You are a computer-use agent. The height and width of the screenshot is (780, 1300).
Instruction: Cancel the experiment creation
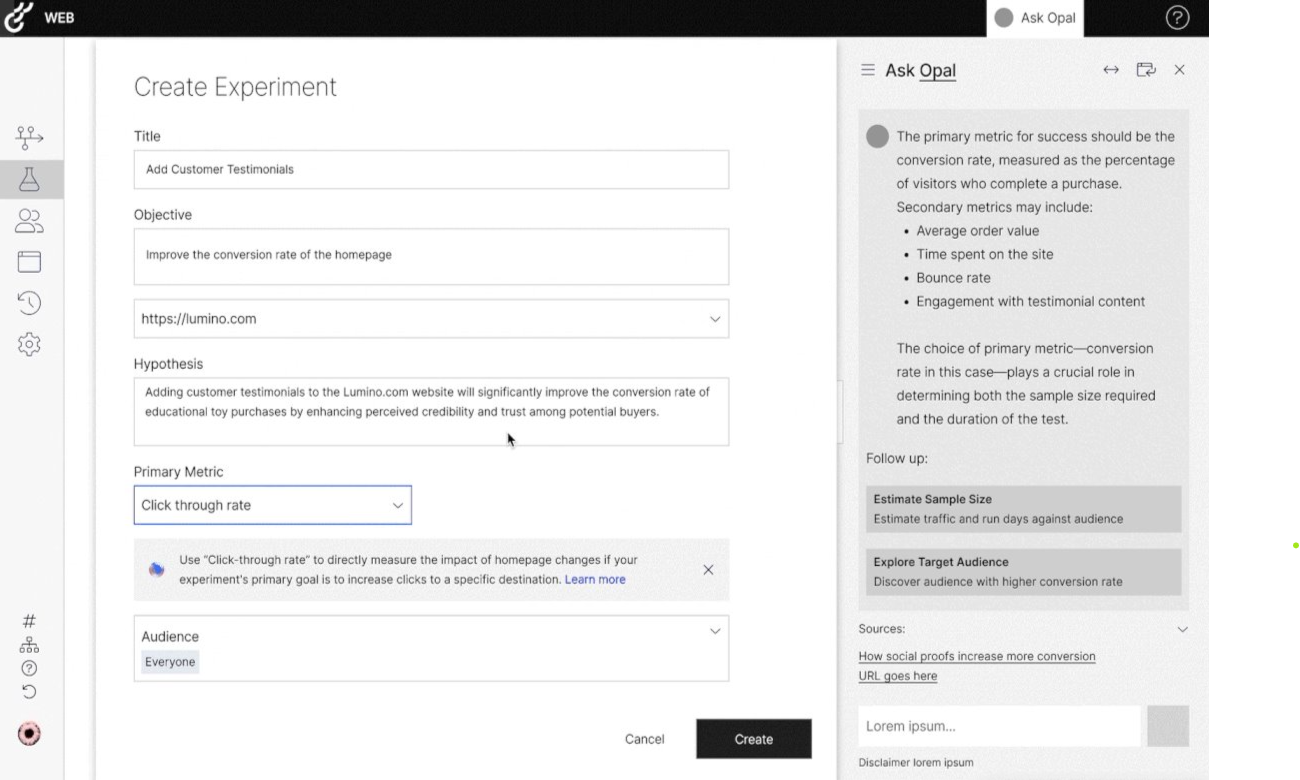coord(644,739)
